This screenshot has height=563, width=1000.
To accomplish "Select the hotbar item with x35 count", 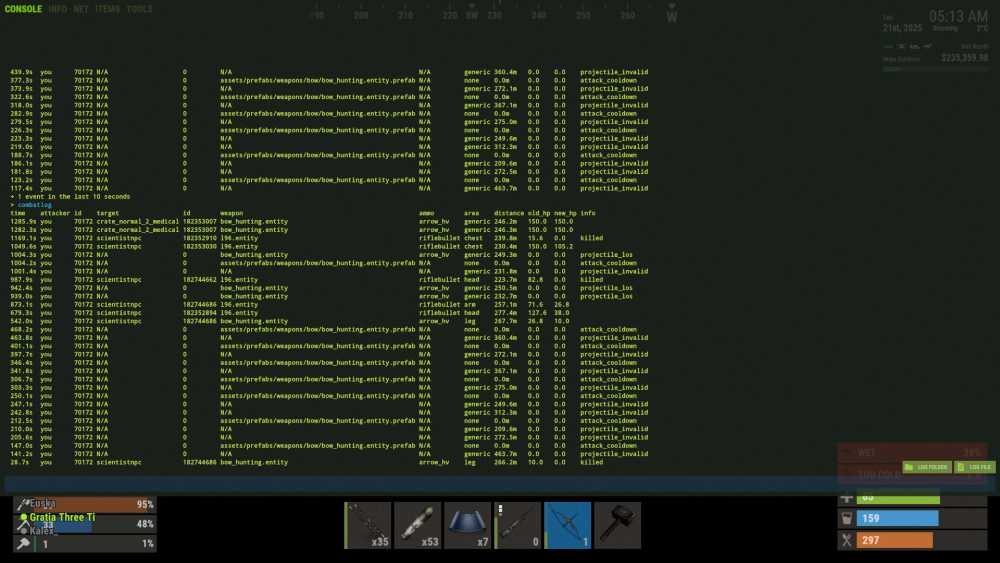I will coord(368,526).
